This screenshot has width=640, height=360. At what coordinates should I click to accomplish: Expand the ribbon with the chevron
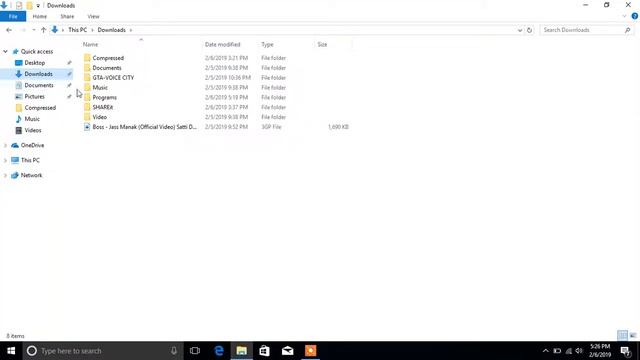[624, 16]
